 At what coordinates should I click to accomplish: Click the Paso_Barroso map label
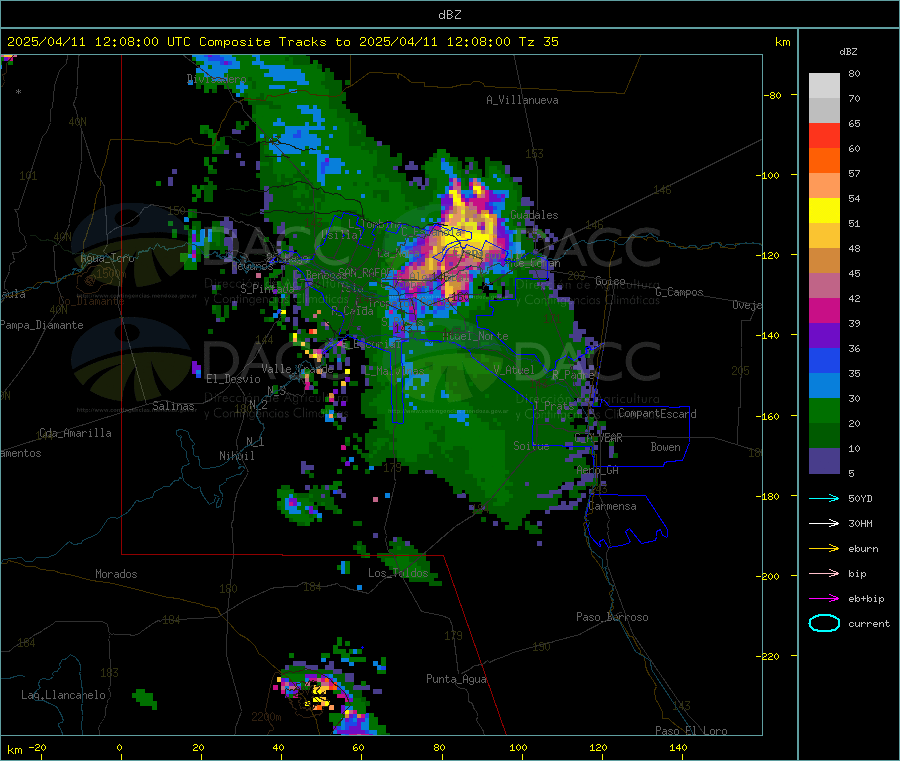coord(612,617)
